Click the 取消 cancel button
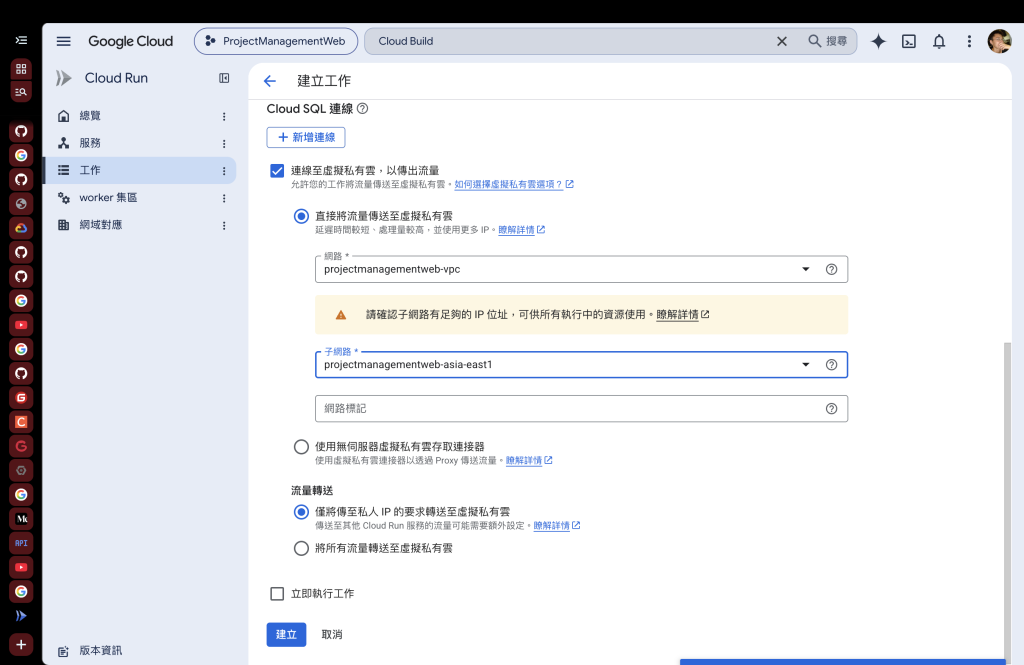Image resolution: width=1024 pixels, height=665 pixels. (332, 634)
